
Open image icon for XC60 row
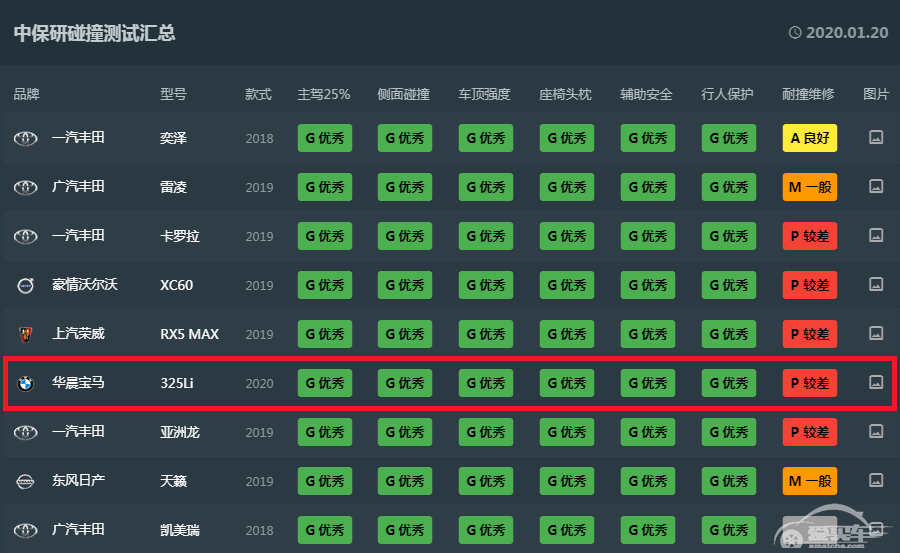click(876, 284)
